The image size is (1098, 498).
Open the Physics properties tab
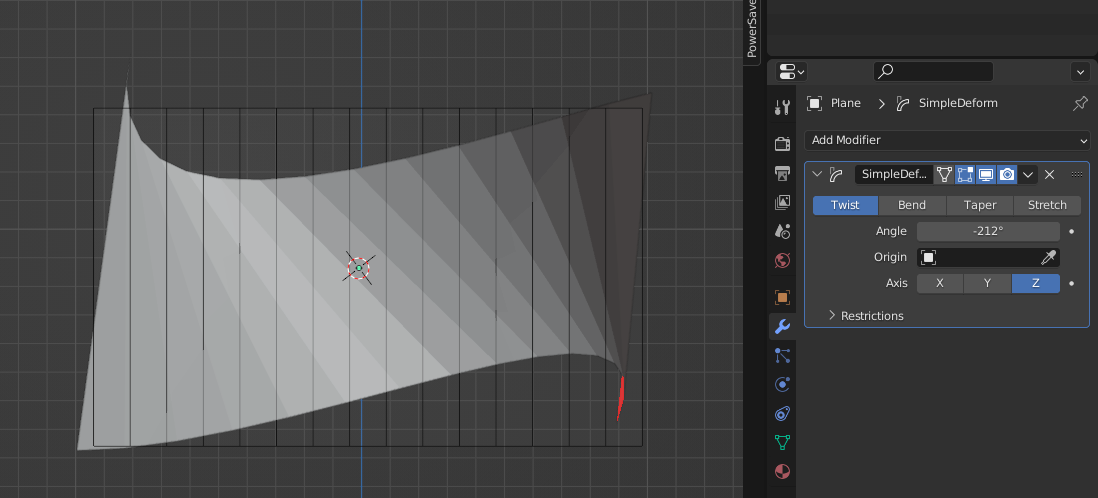click(783, 384)
